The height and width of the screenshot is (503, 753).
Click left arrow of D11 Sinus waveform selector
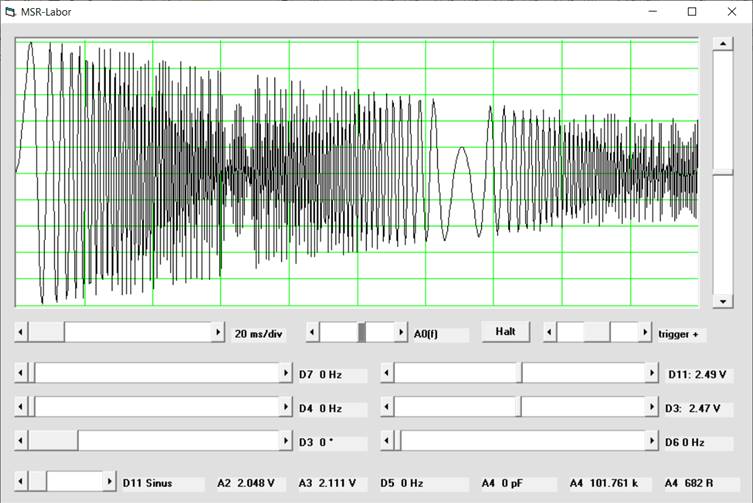click(x=22, y=482)
